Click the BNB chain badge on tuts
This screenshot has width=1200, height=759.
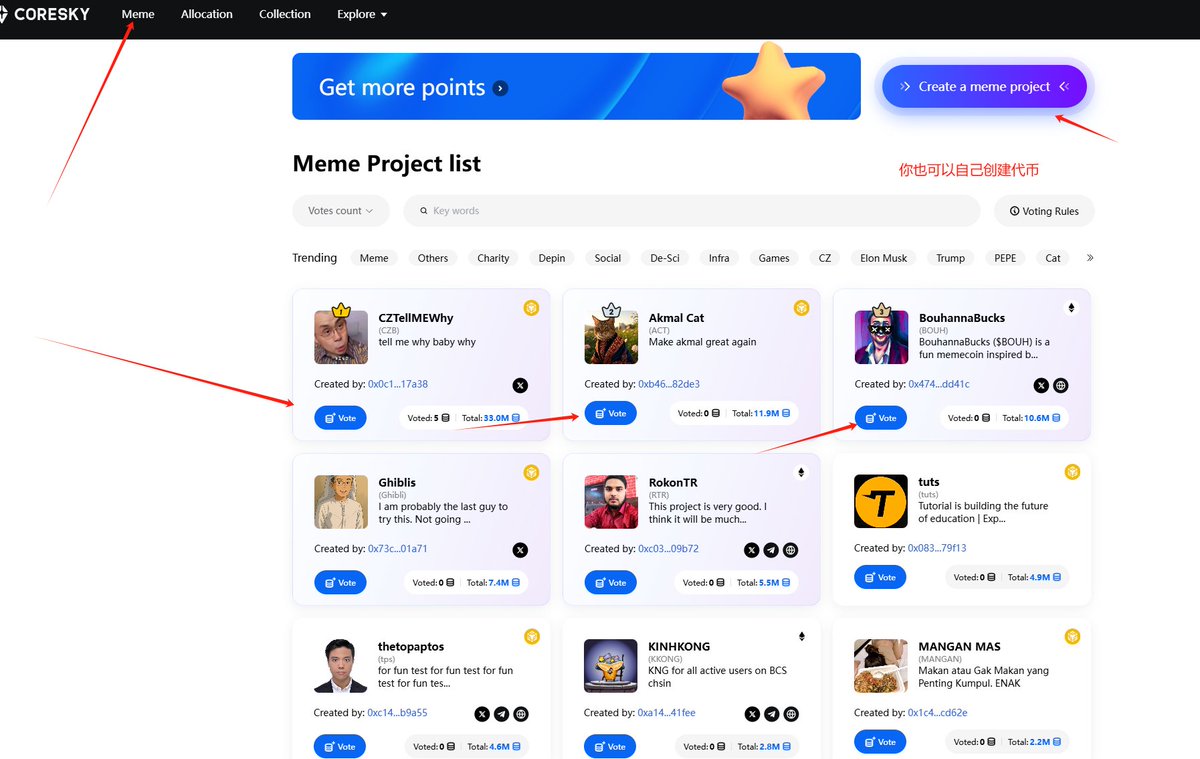[x=1072, y=472]
